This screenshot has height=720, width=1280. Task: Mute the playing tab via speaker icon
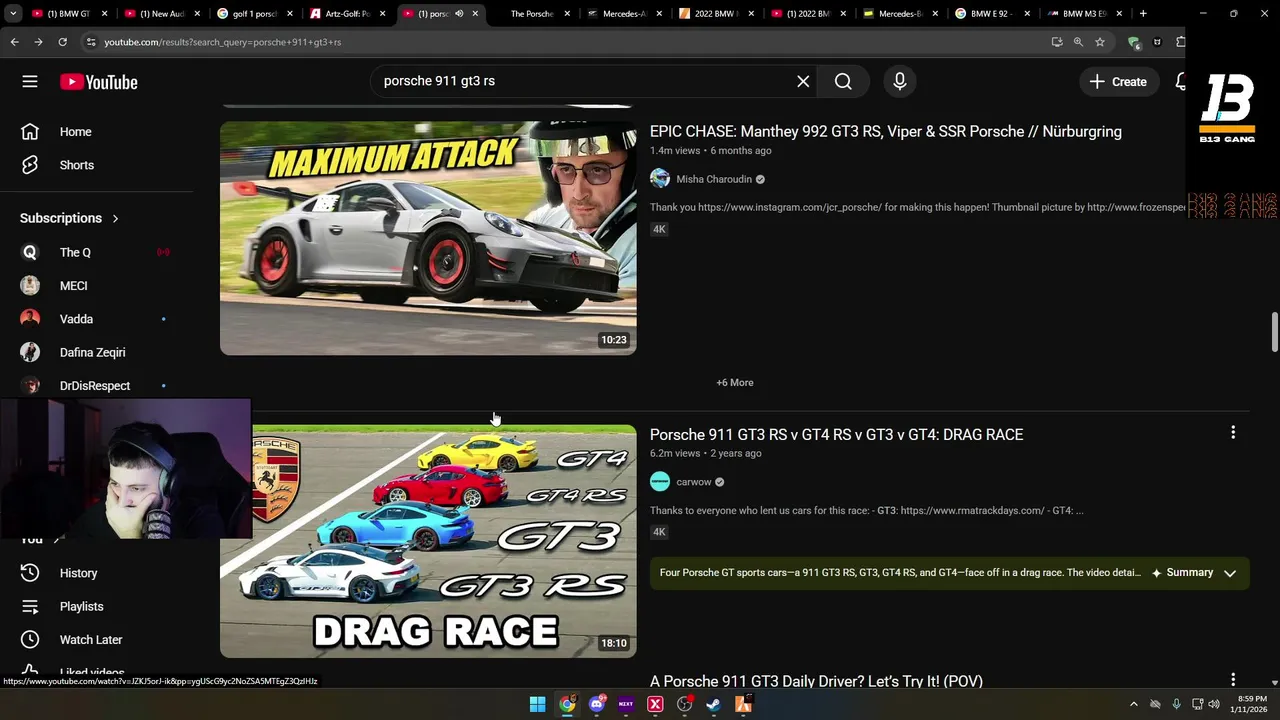pos(459,14)
